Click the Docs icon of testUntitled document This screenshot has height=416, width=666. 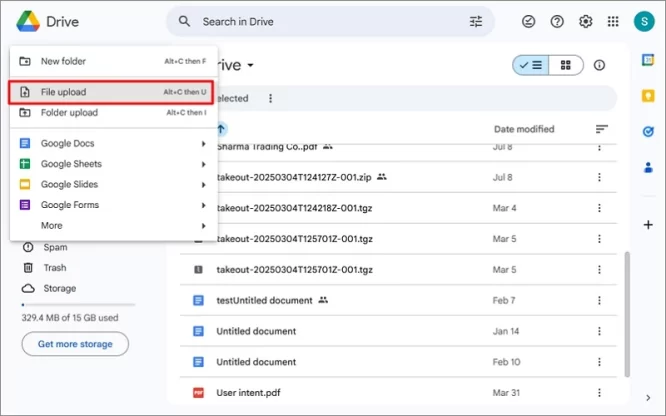point(198,300)
